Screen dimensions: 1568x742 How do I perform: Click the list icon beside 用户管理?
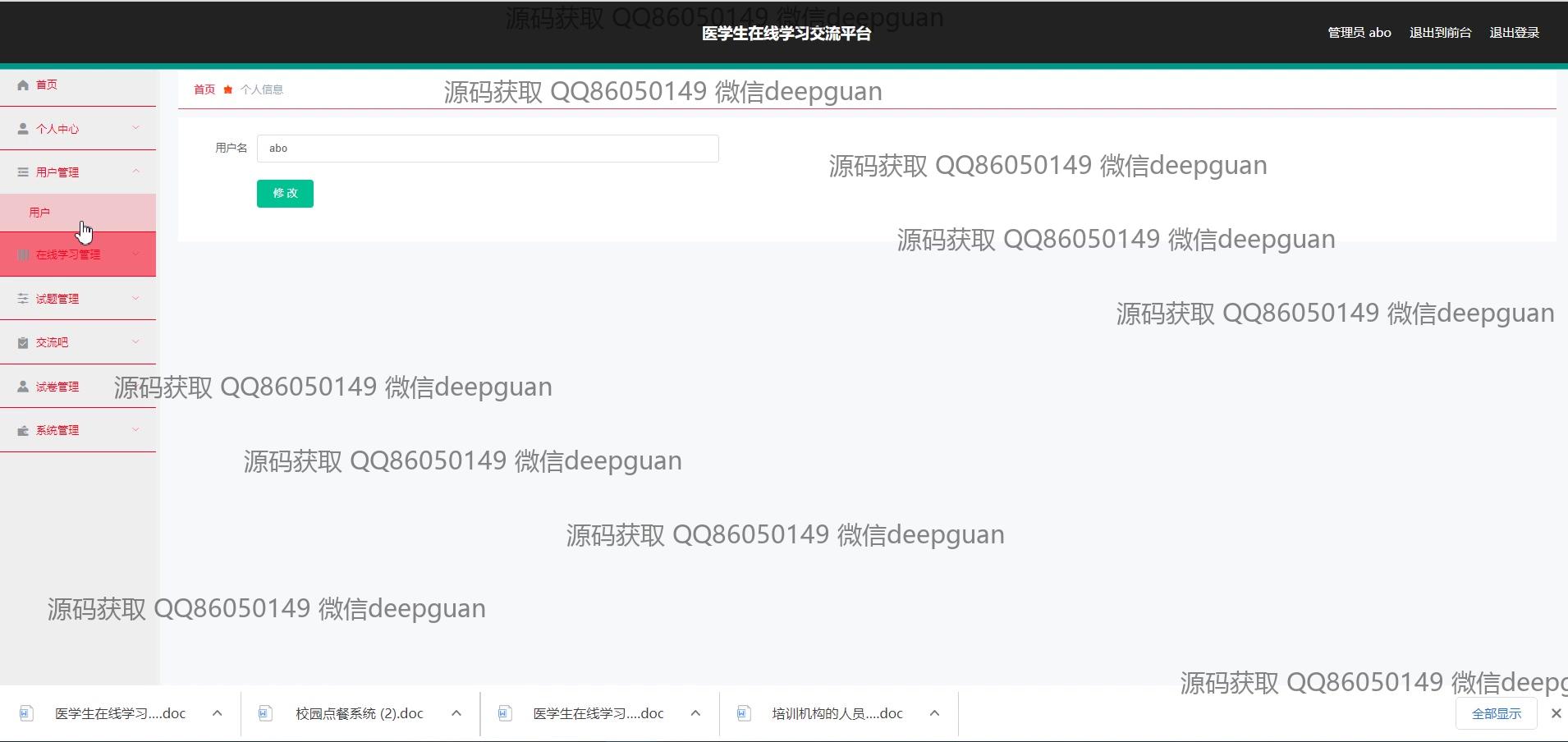[x=23, y=172]
